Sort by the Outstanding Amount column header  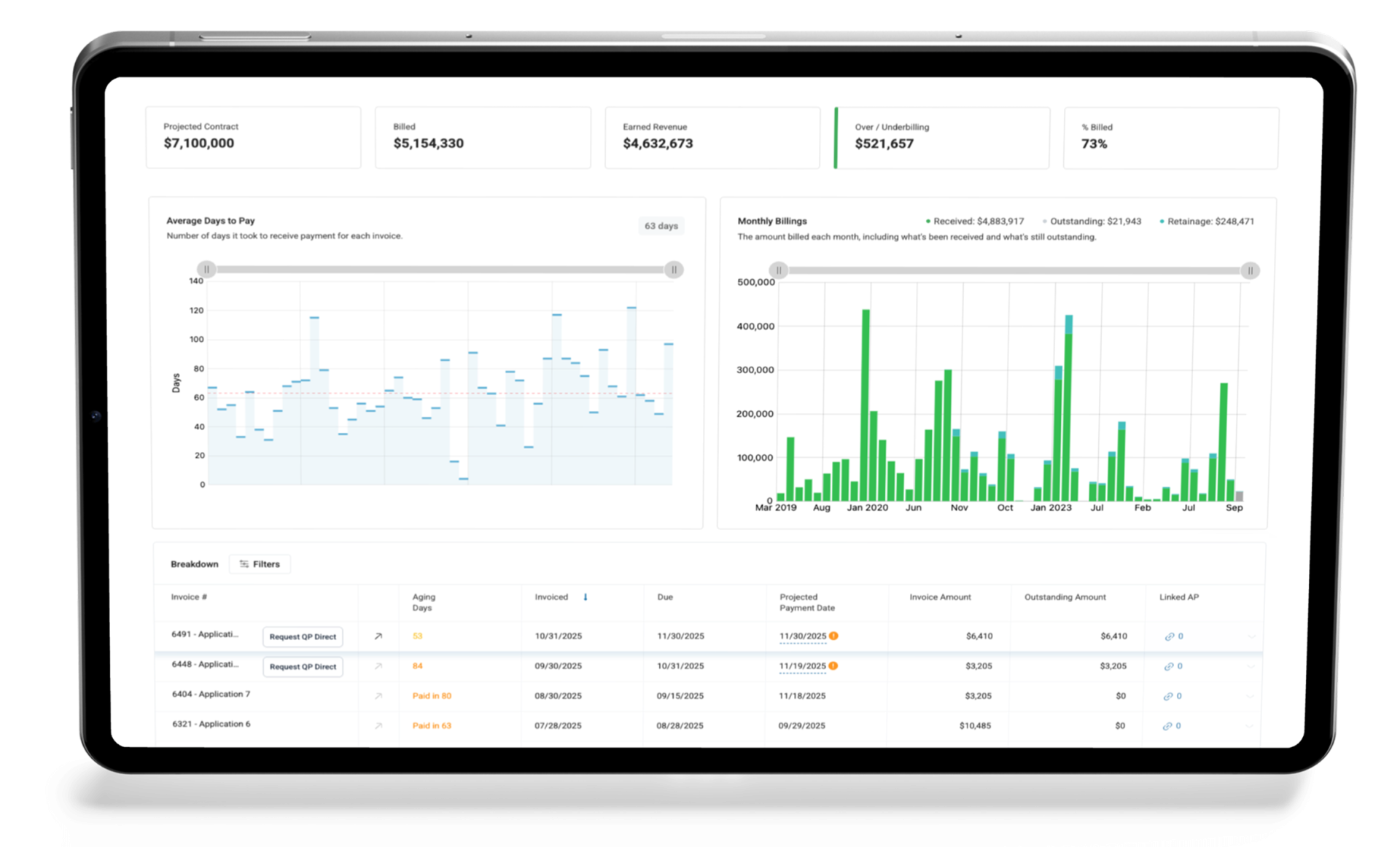click(x=1065, y=597)
